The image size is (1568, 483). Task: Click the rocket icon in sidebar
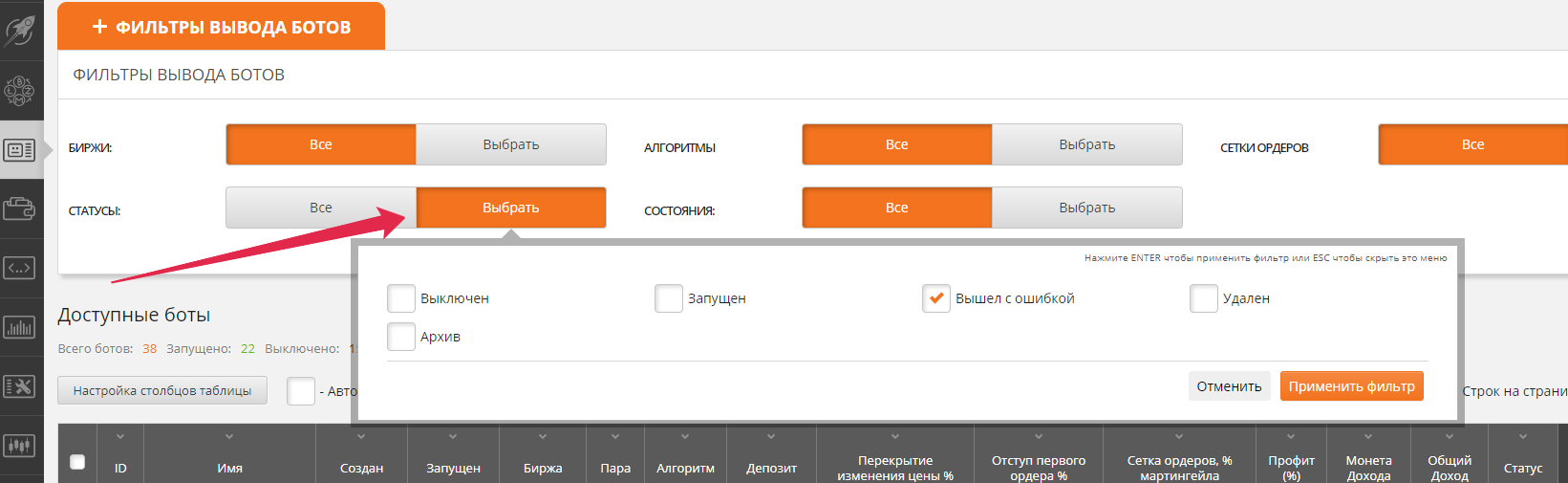20,30
